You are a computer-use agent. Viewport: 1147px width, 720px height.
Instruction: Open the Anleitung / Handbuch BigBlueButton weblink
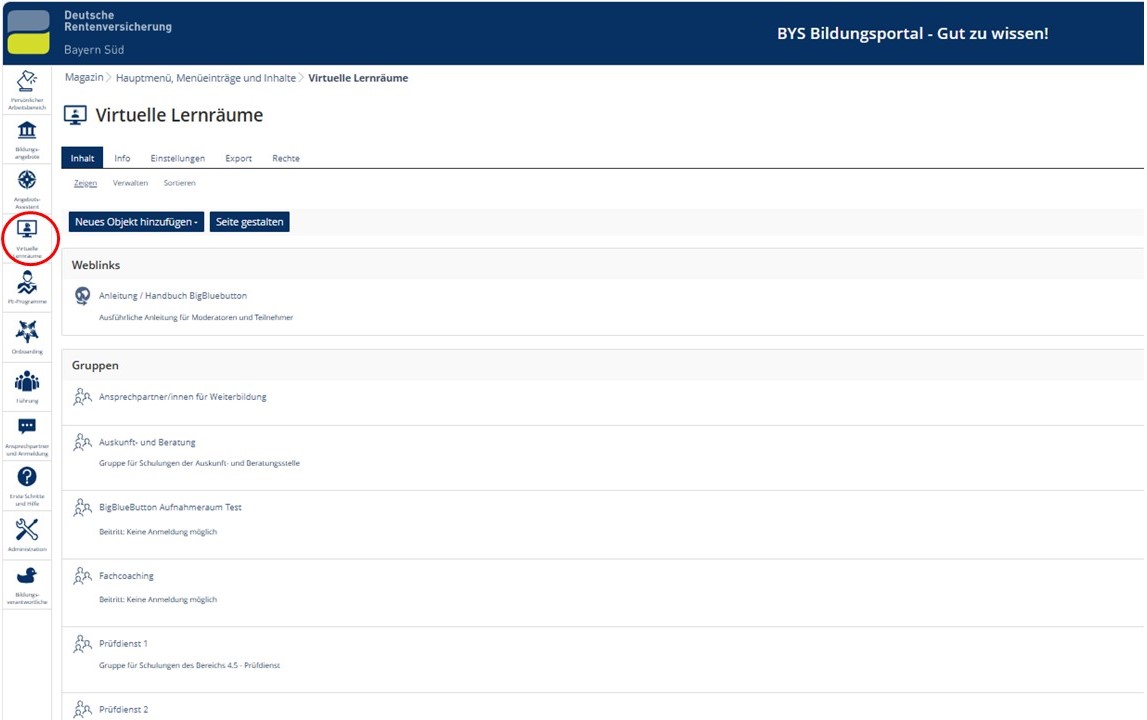pos(172,296)
